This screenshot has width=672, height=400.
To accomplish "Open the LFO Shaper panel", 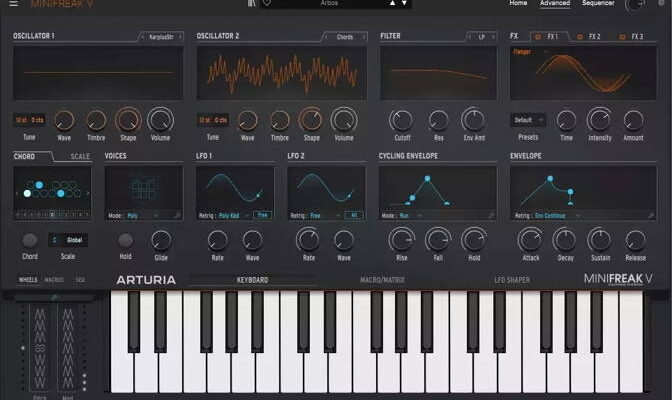I will (511, 280).
